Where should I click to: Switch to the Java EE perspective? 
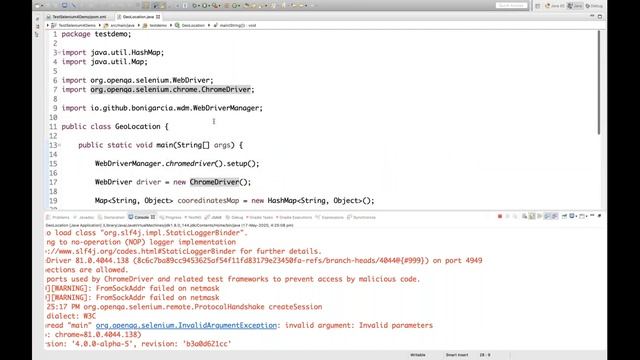click(556, 6)
